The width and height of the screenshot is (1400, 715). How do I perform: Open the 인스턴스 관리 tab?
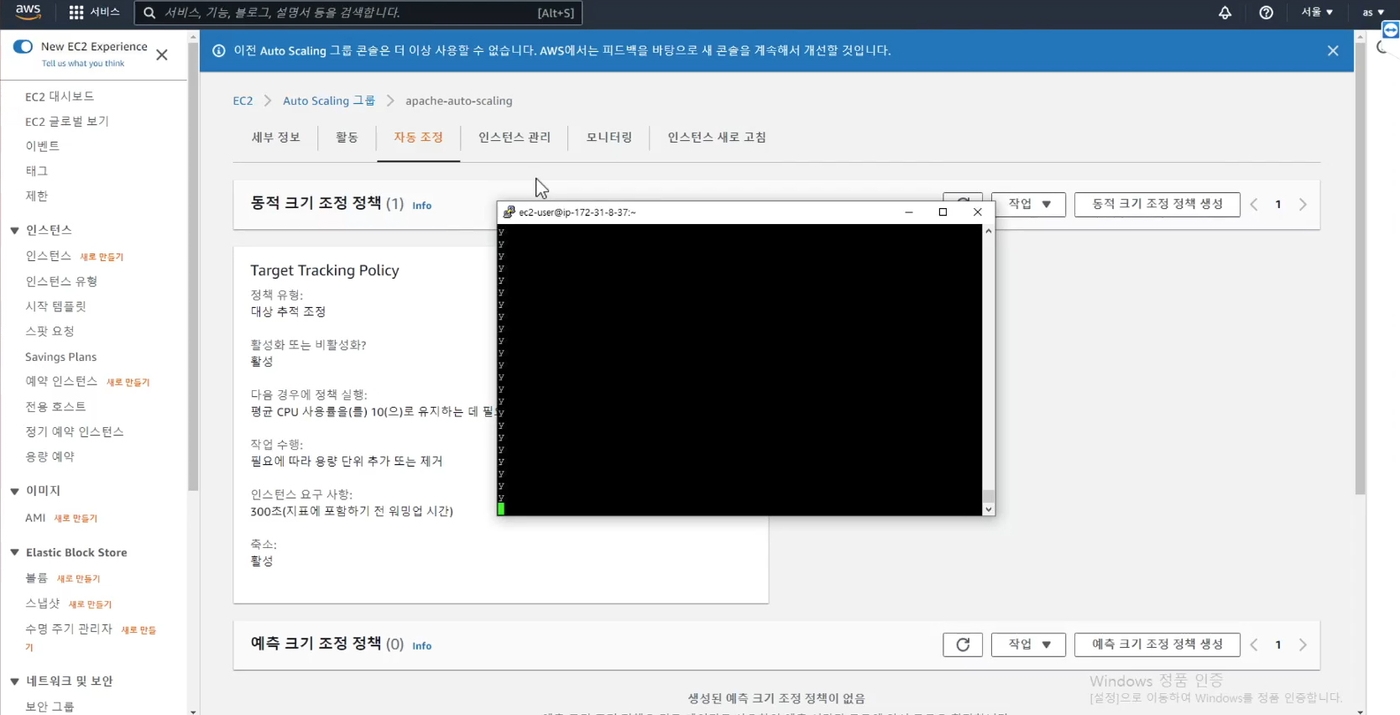(514, 138)
